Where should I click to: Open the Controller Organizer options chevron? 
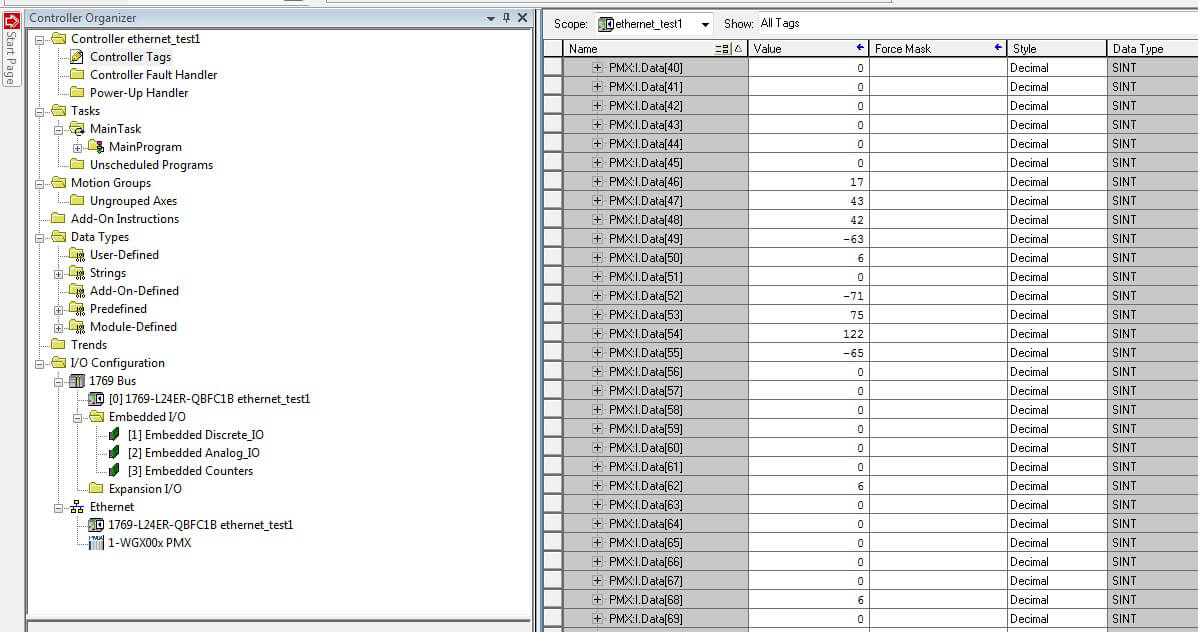pyautogui.click(x=490, y=17)
